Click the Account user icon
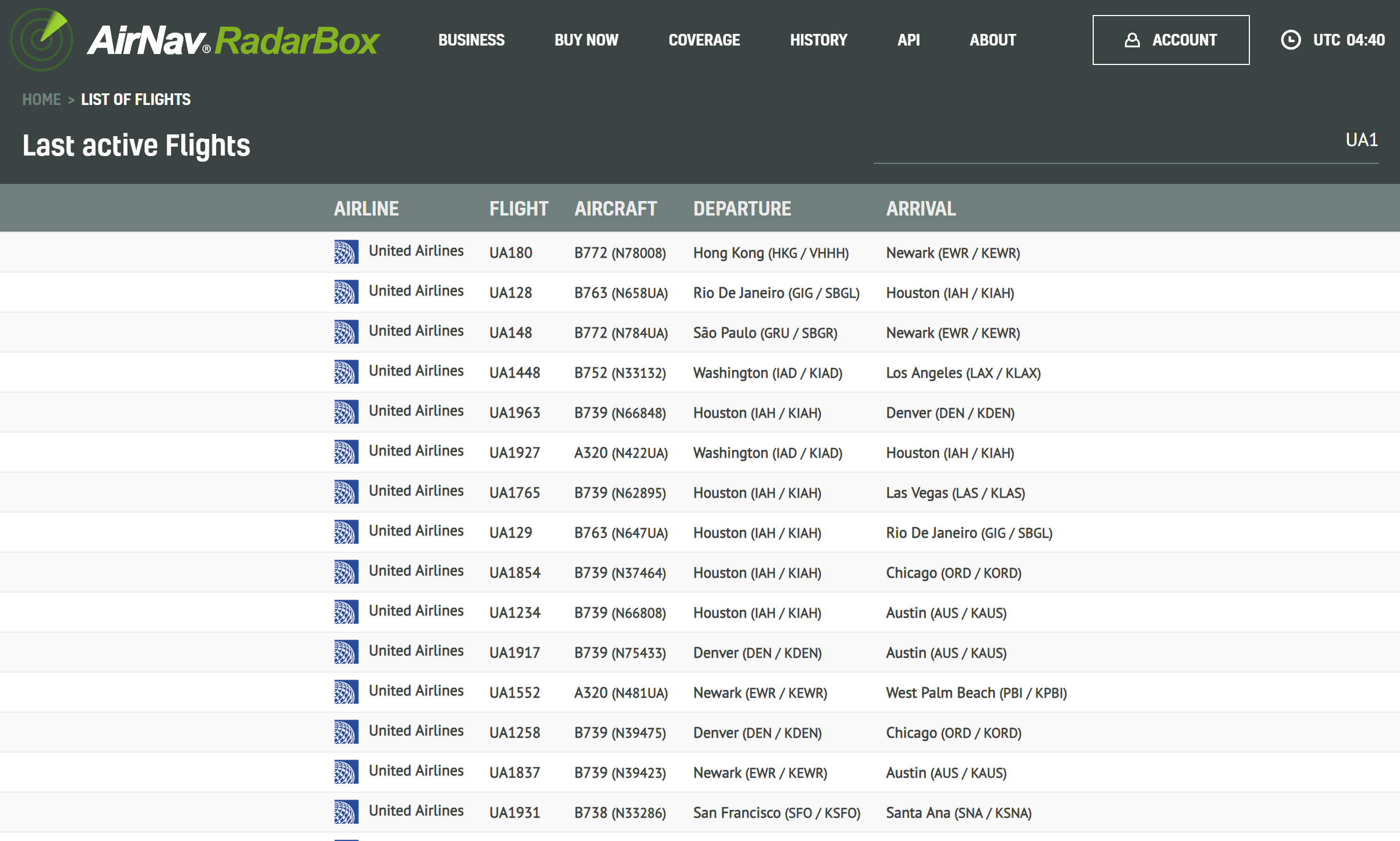Viewport: 1400px width, 841px height. coord(1132,39)
